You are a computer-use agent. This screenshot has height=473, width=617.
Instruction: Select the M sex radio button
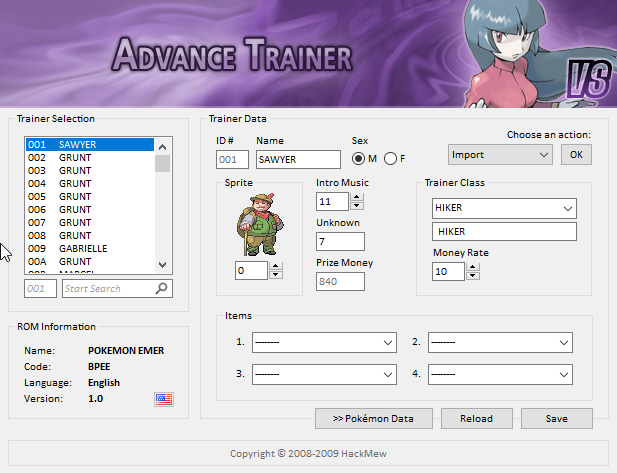tap(358, 159)
